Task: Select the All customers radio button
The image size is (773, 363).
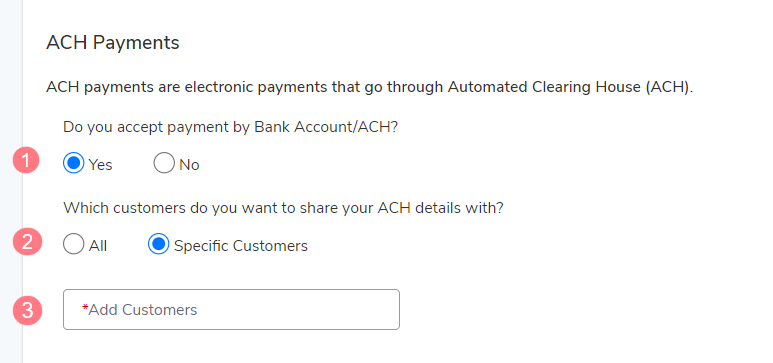Action: pyautogui.click(x=73, y=244)
